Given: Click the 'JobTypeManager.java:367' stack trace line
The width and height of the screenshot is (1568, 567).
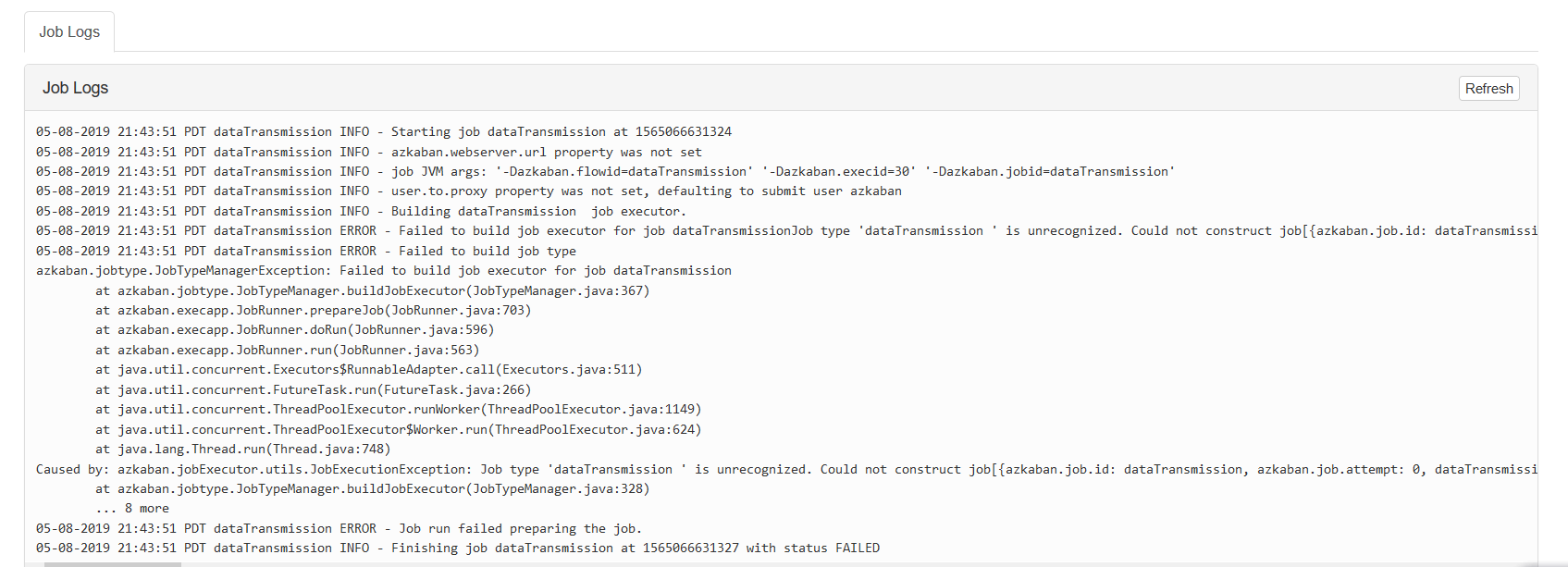Looking at the screenshot, I should [372, 291].
